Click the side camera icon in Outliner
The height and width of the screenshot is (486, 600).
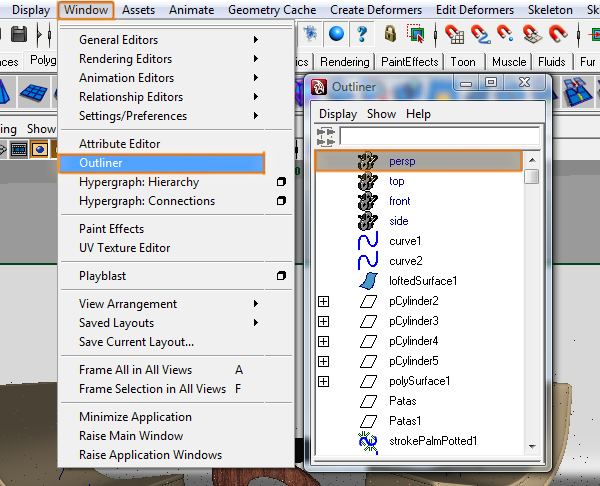(368, 221)
